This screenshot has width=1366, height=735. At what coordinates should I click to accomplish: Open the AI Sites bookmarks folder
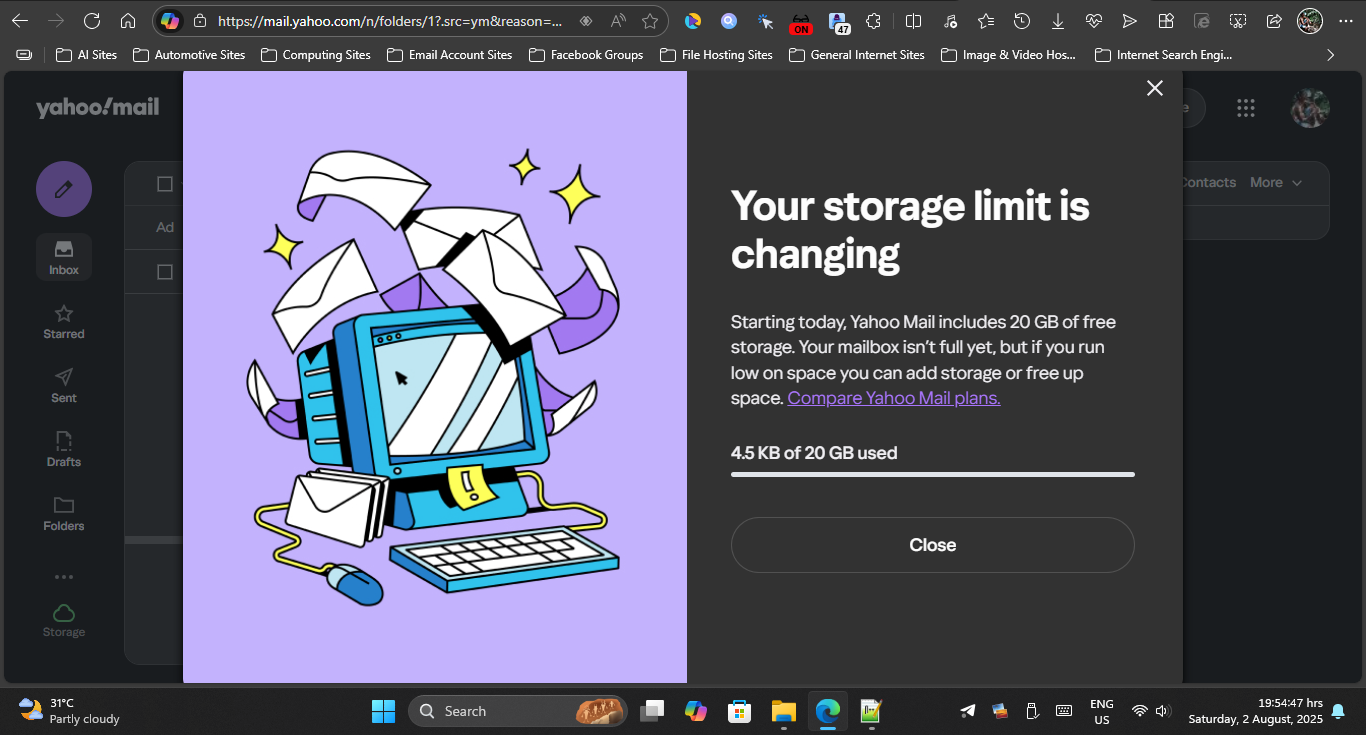tap(87, 55)
